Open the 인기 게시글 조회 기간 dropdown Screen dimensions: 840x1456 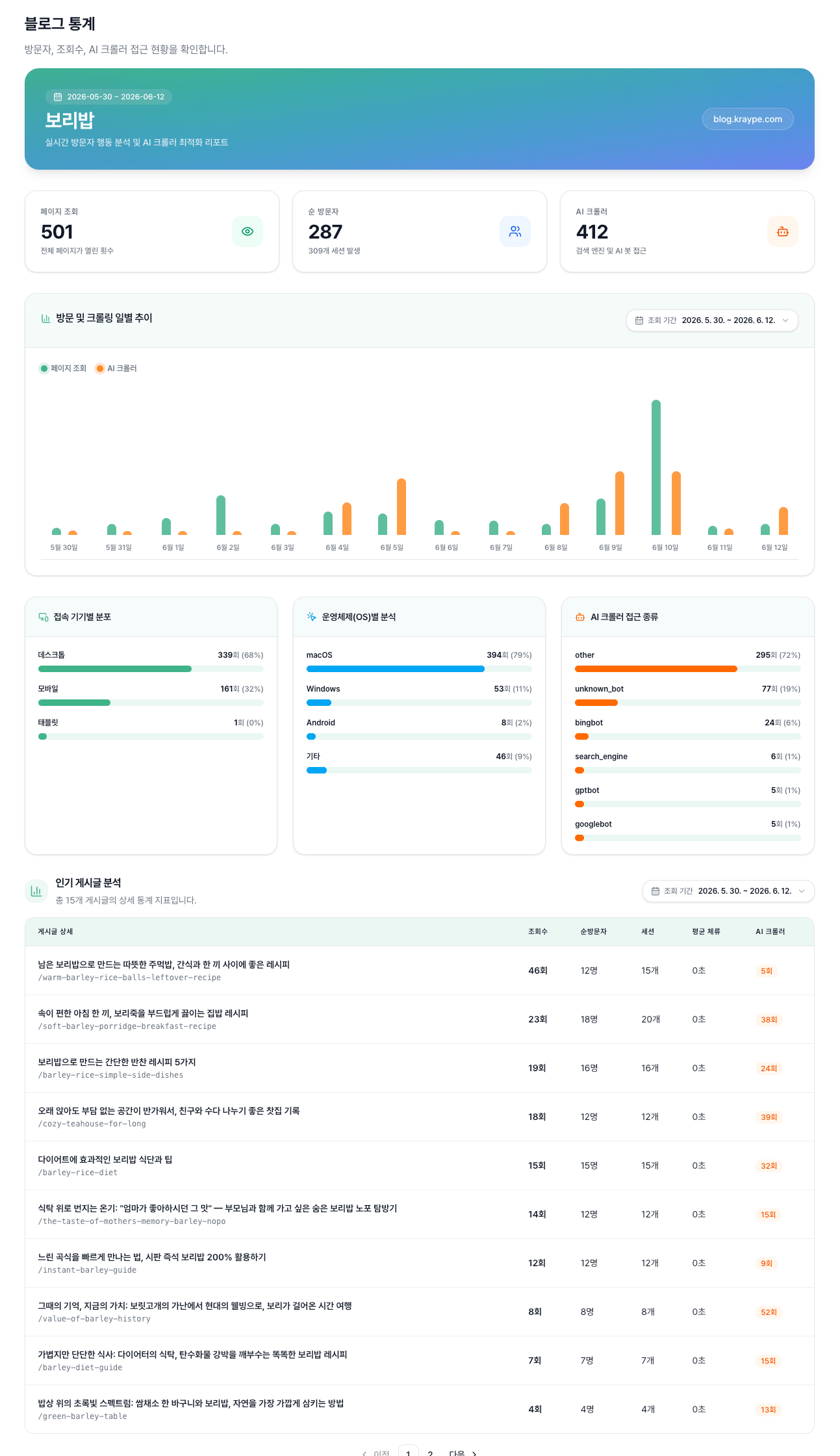point(728,891)
